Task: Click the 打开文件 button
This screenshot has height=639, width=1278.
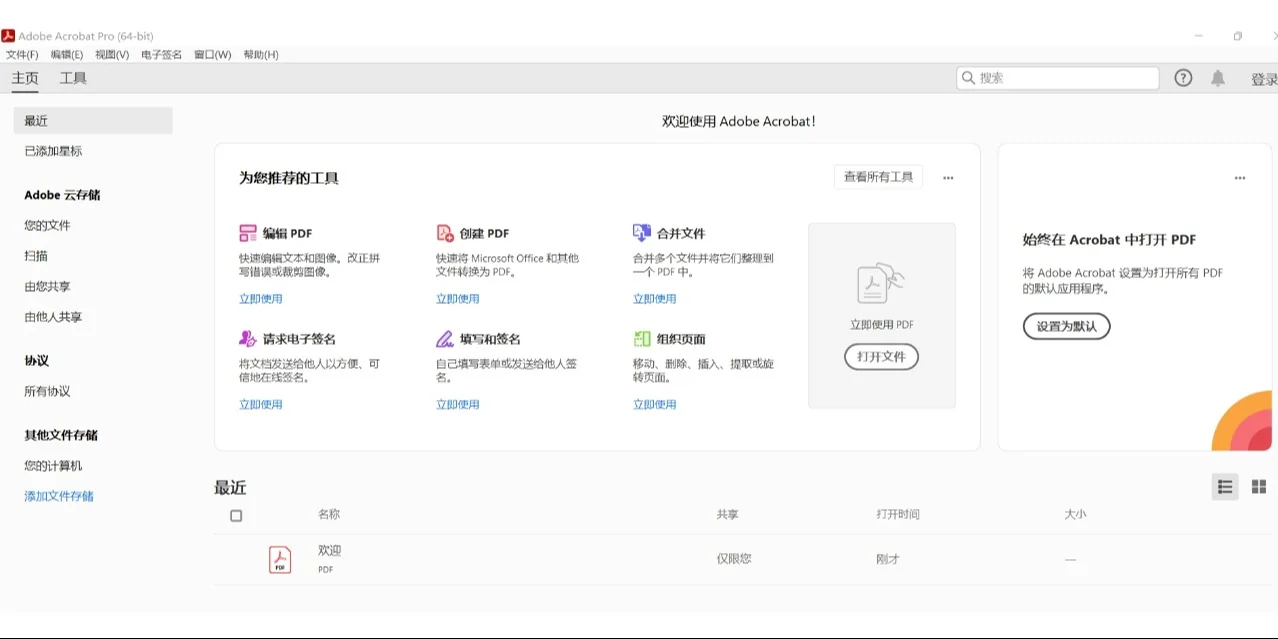Action: point(881,357)
